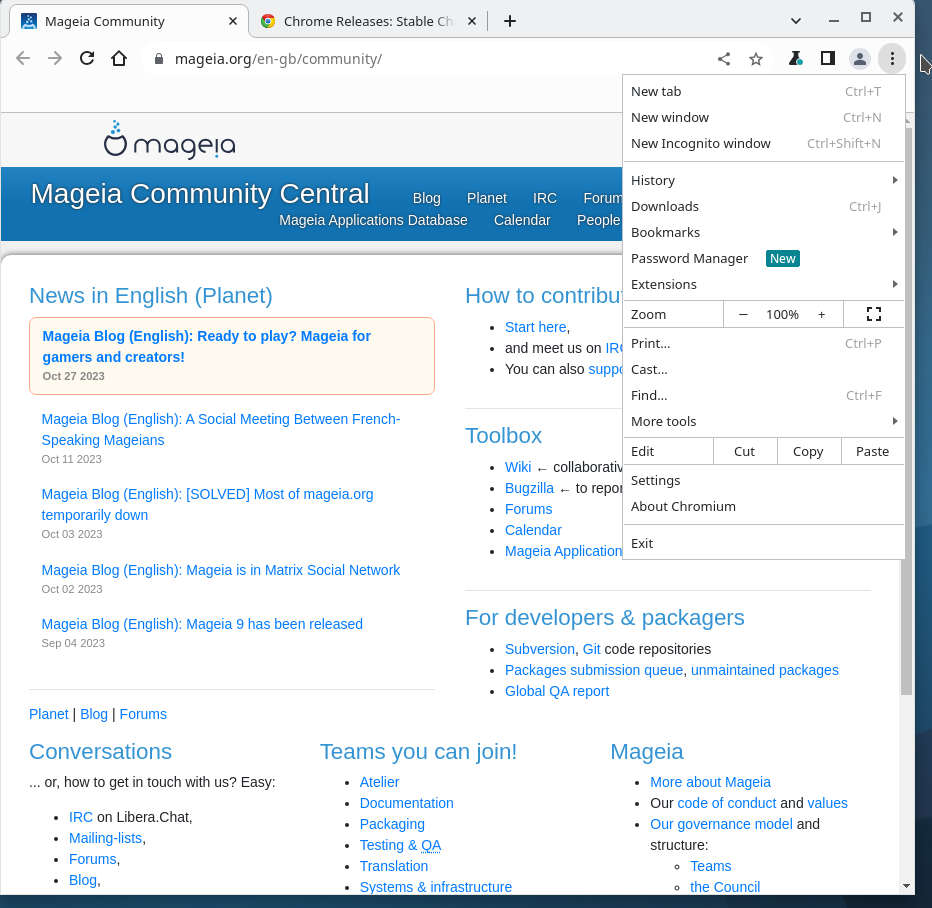Open the 'More about Mageia' link
The width and height of the screenshot is (932, 908).
click(x=710, y=783)
